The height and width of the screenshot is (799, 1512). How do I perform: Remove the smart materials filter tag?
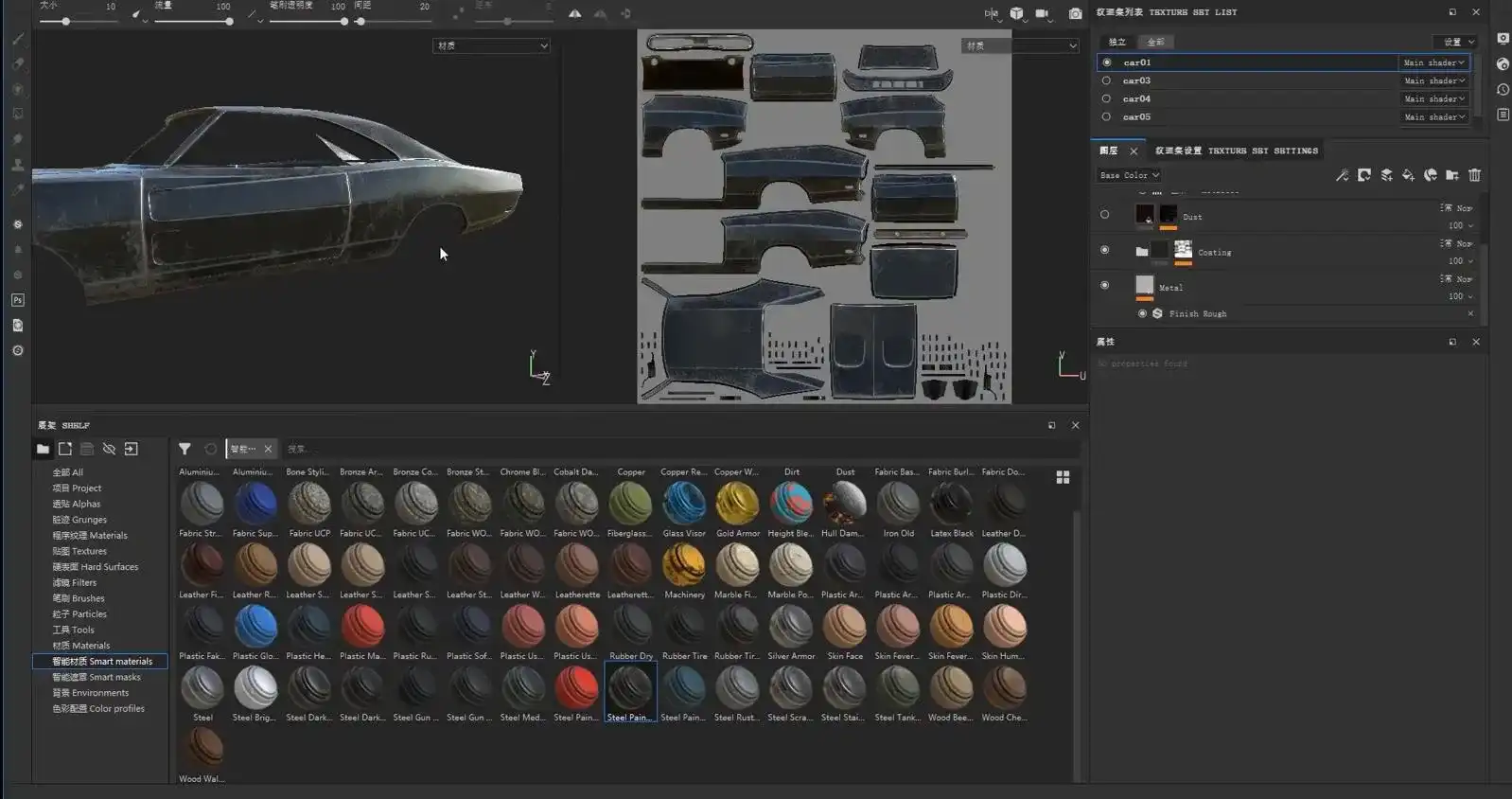pyautogui.click(x=268, y=449)
